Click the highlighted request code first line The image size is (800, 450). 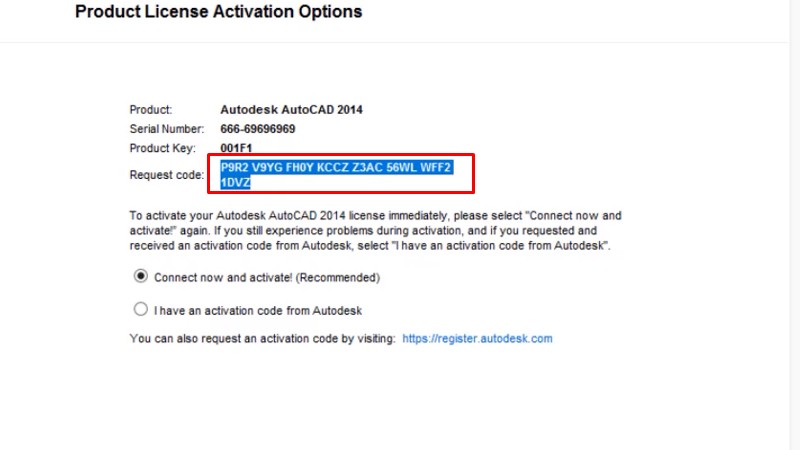(x=337, y=167)
